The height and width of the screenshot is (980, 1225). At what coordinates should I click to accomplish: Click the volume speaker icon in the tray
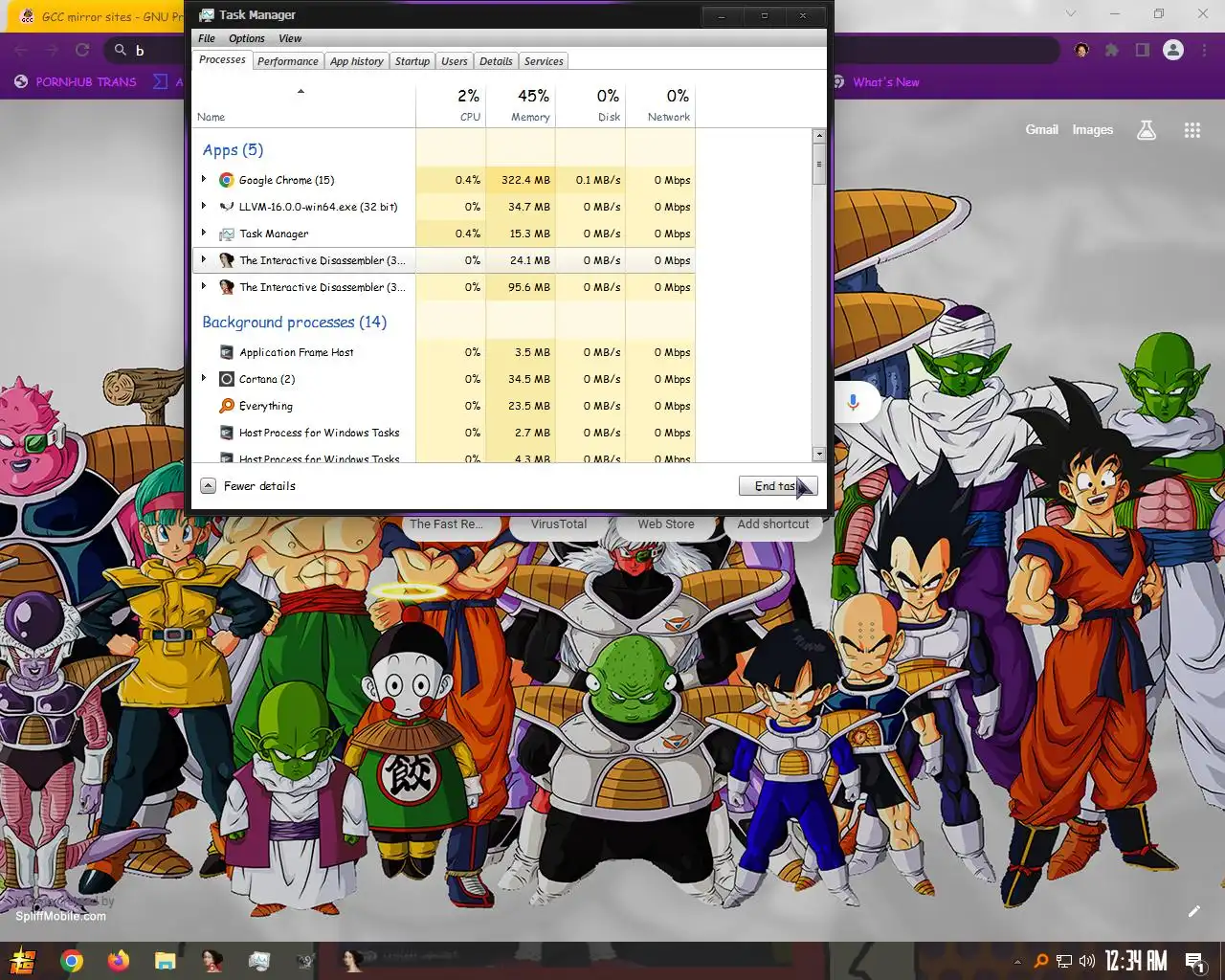tap(1087, 961)
